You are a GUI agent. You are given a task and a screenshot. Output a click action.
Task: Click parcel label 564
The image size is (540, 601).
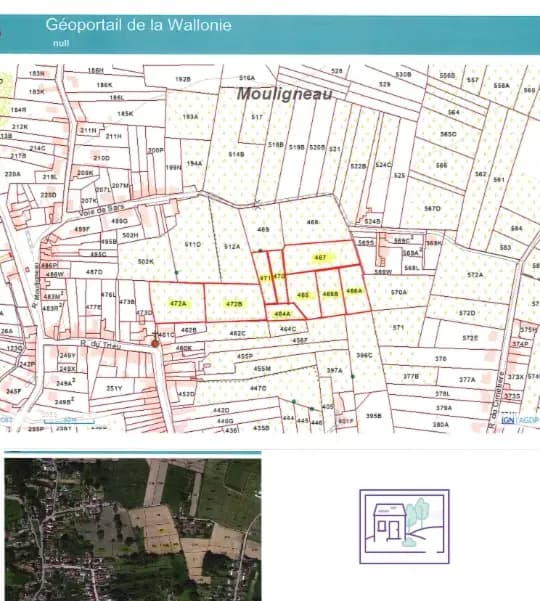coord(453,112)
